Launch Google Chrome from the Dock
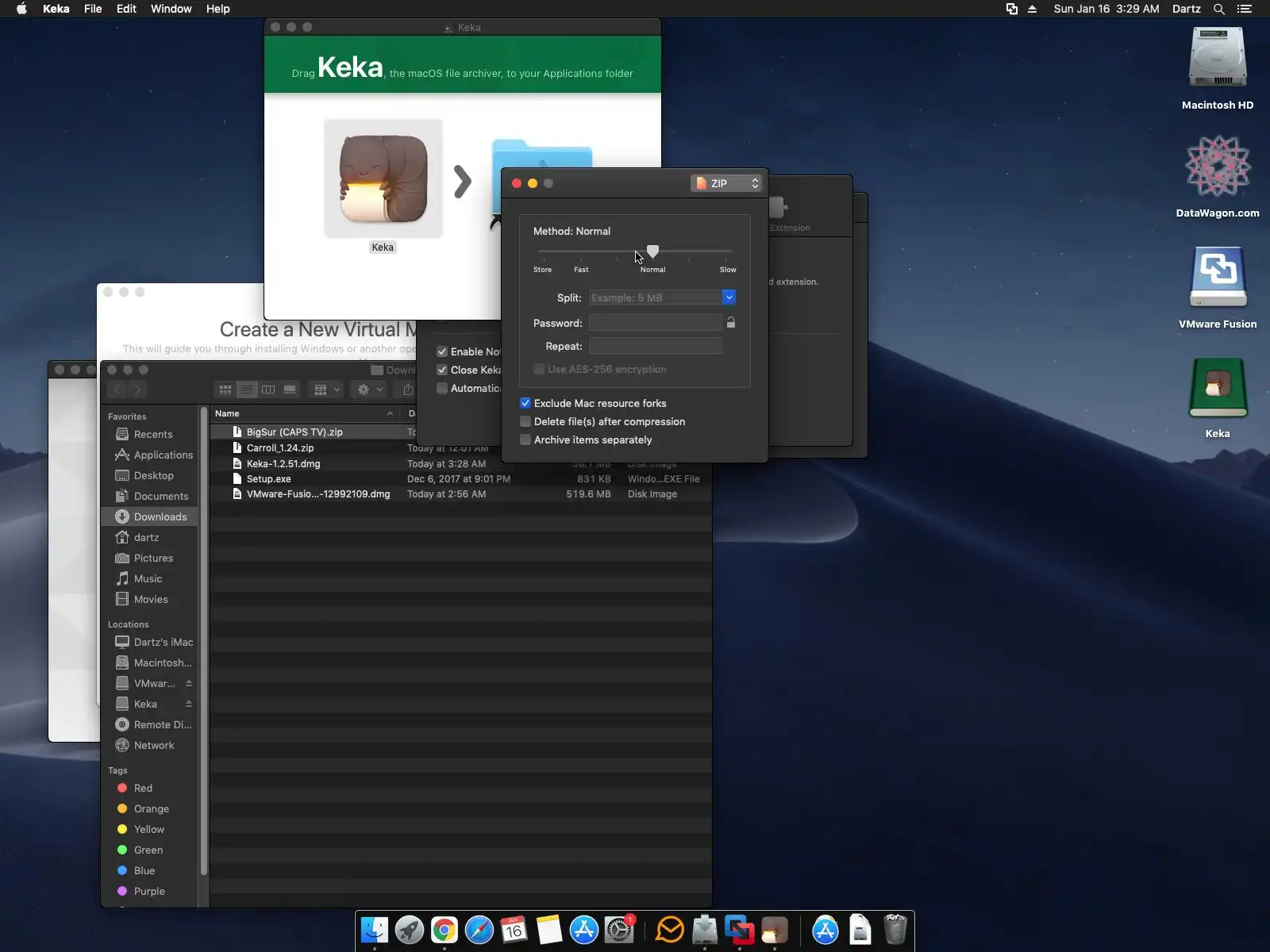Screen dimensions: 1270x952 pos(444,930)
